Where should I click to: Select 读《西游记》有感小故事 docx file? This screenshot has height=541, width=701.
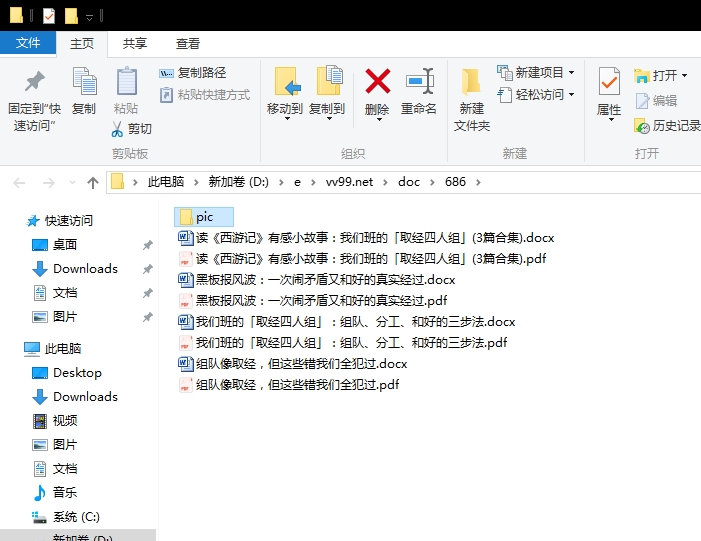pyautogui.click(x=366, y=238)
